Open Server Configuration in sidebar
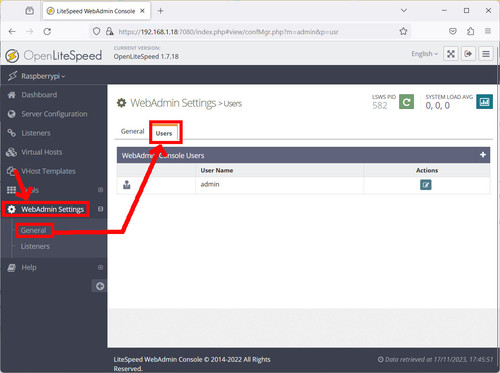 (54, 114)
